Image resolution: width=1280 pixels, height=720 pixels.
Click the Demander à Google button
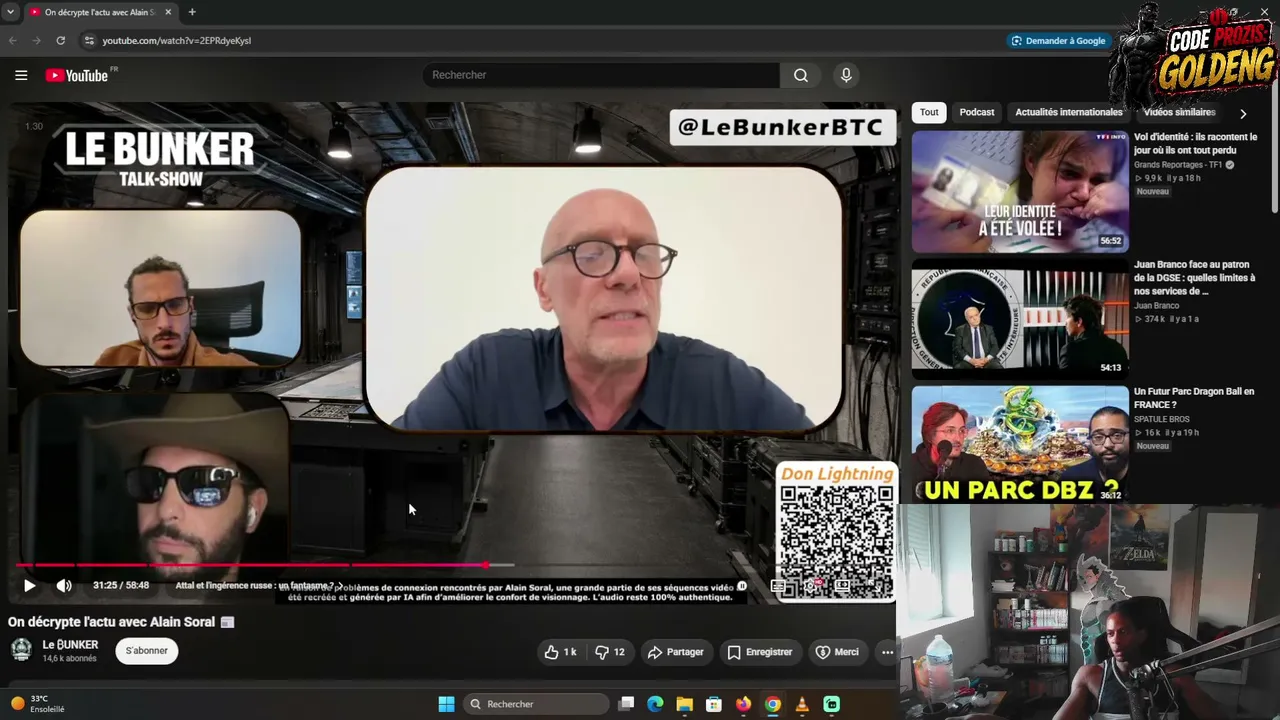click(1058, 41)
